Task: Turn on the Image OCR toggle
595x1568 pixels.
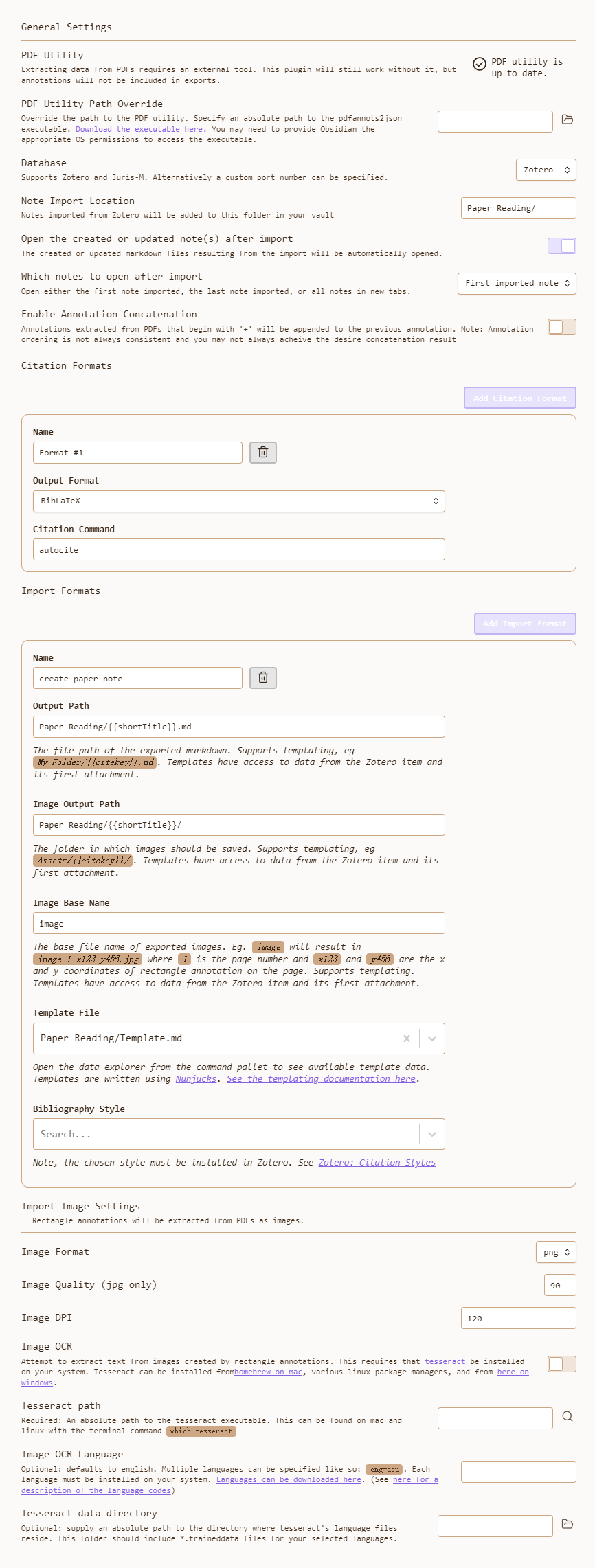Action: click(562, 1364)
